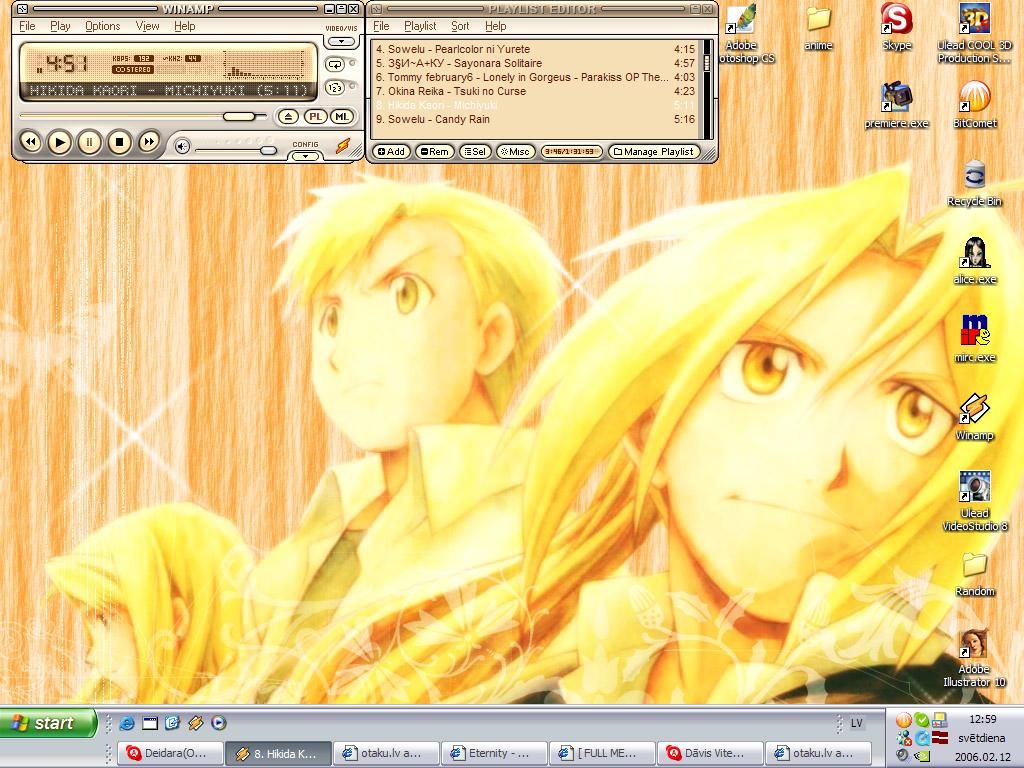The height and width of the screenshot is (768, 1024).
Task: Open the Sort menu in Playlist Editor
Action: (460, 26)
